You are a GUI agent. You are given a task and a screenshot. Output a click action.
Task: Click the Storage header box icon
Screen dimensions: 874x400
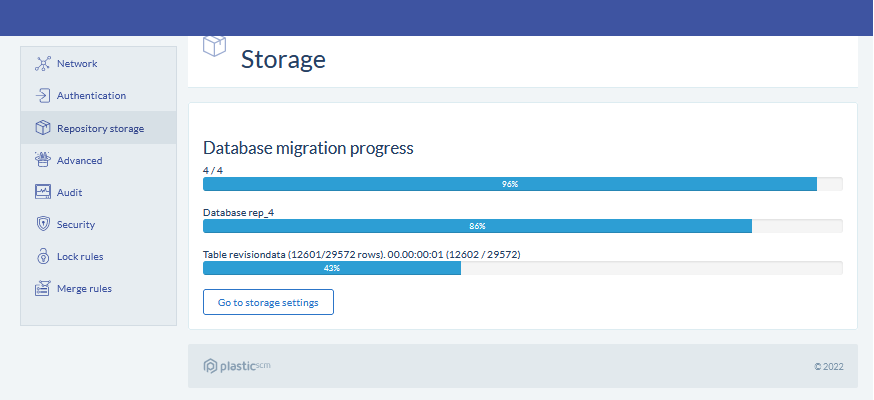214,47
